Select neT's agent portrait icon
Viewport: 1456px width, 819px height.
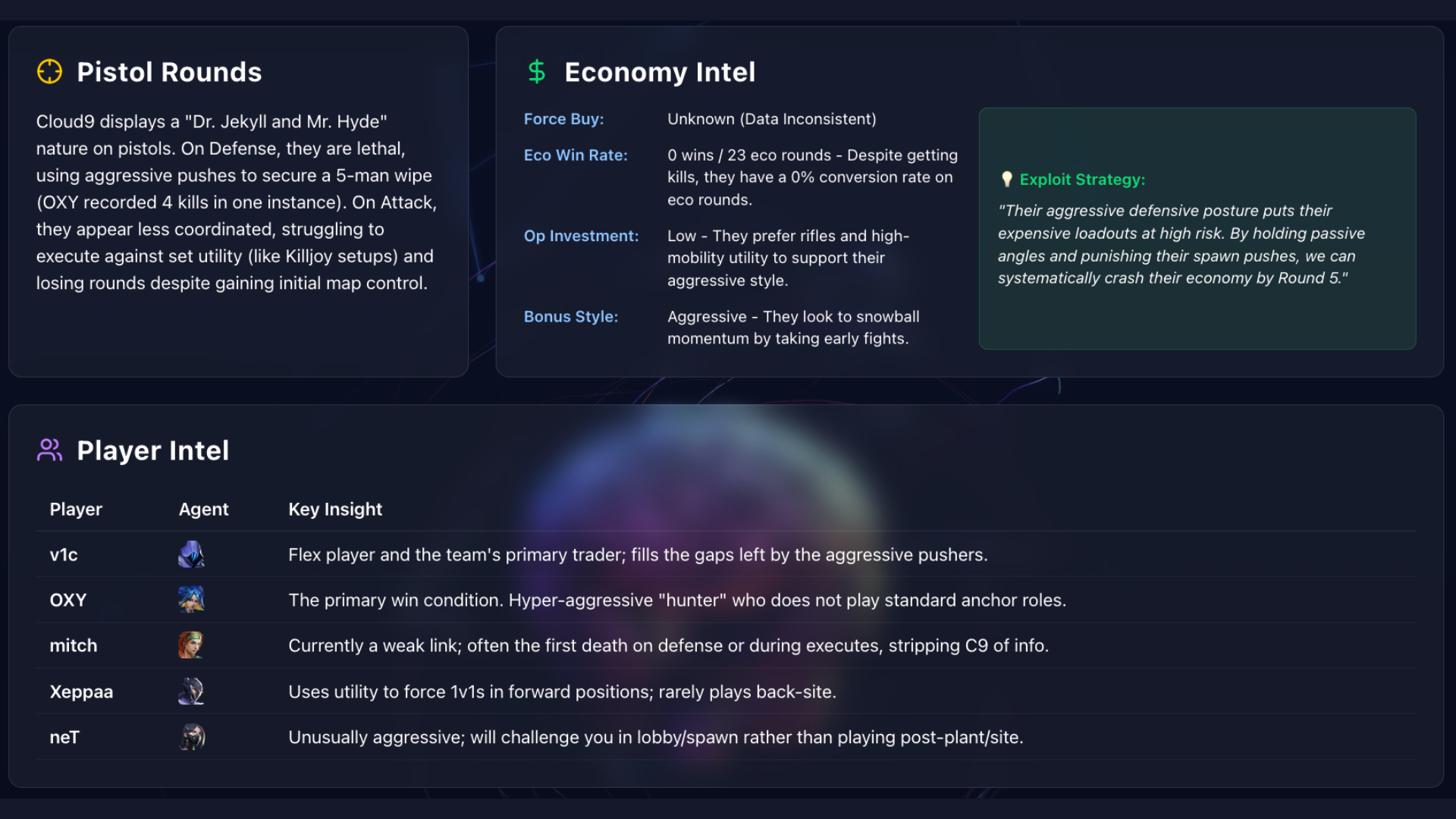[191, 737]
